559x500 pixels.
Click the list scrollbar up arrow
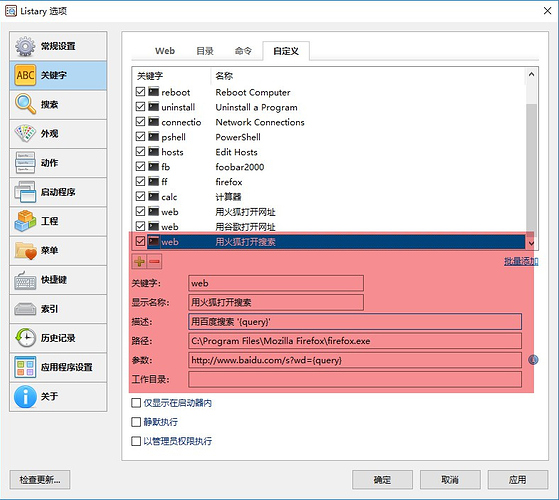click(531, 74)
